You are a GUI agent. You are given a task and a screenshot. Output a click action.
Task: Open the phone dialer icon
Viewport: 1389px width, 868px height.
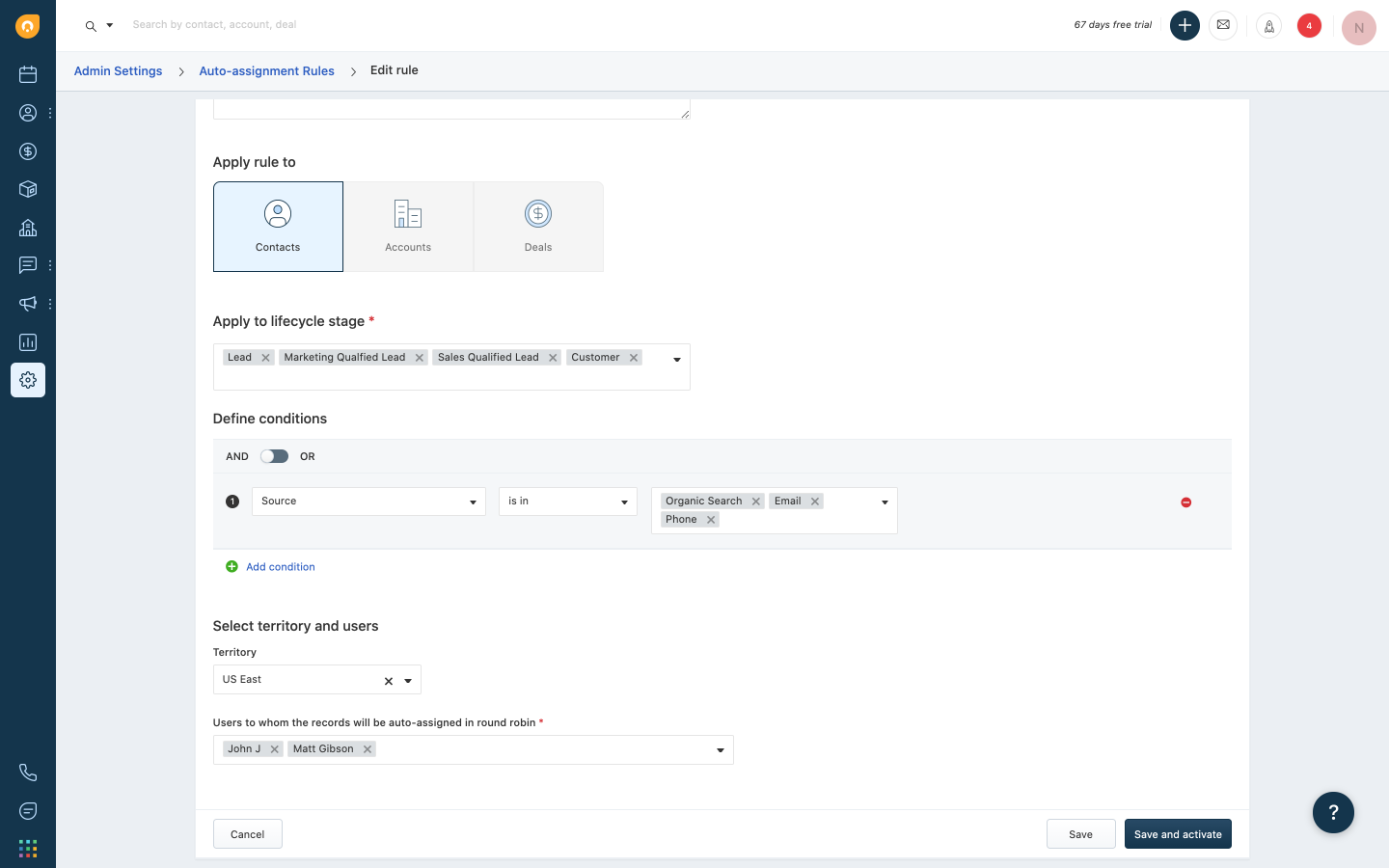click(28, 773)
